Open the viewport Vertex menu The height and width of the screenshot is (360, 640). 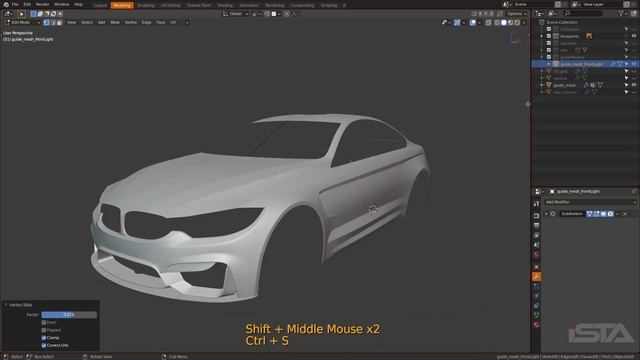click(x=131, y=22)
